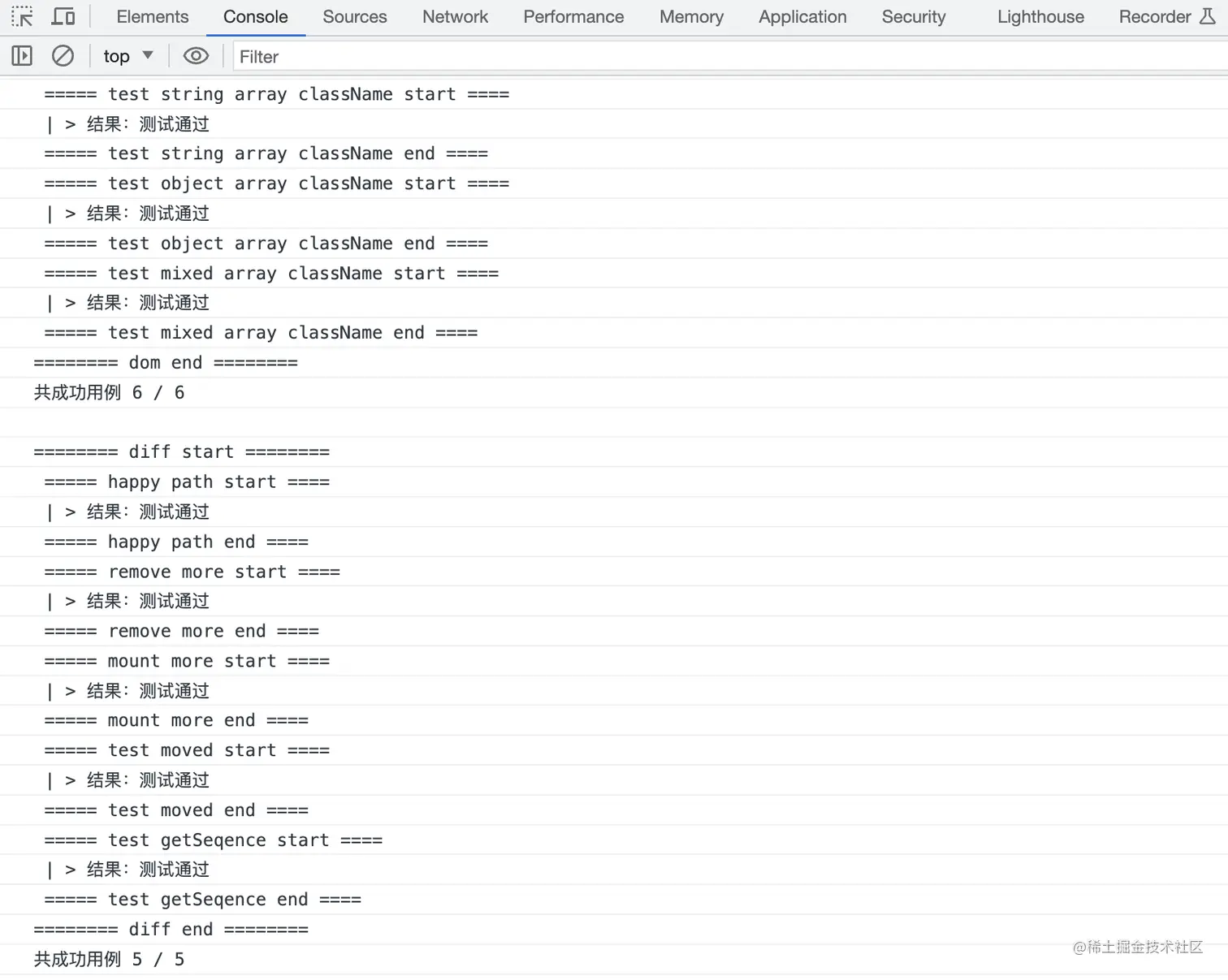Select log 'remove more start'
This screenshot has height=980, width=1228.
[614, 572]
